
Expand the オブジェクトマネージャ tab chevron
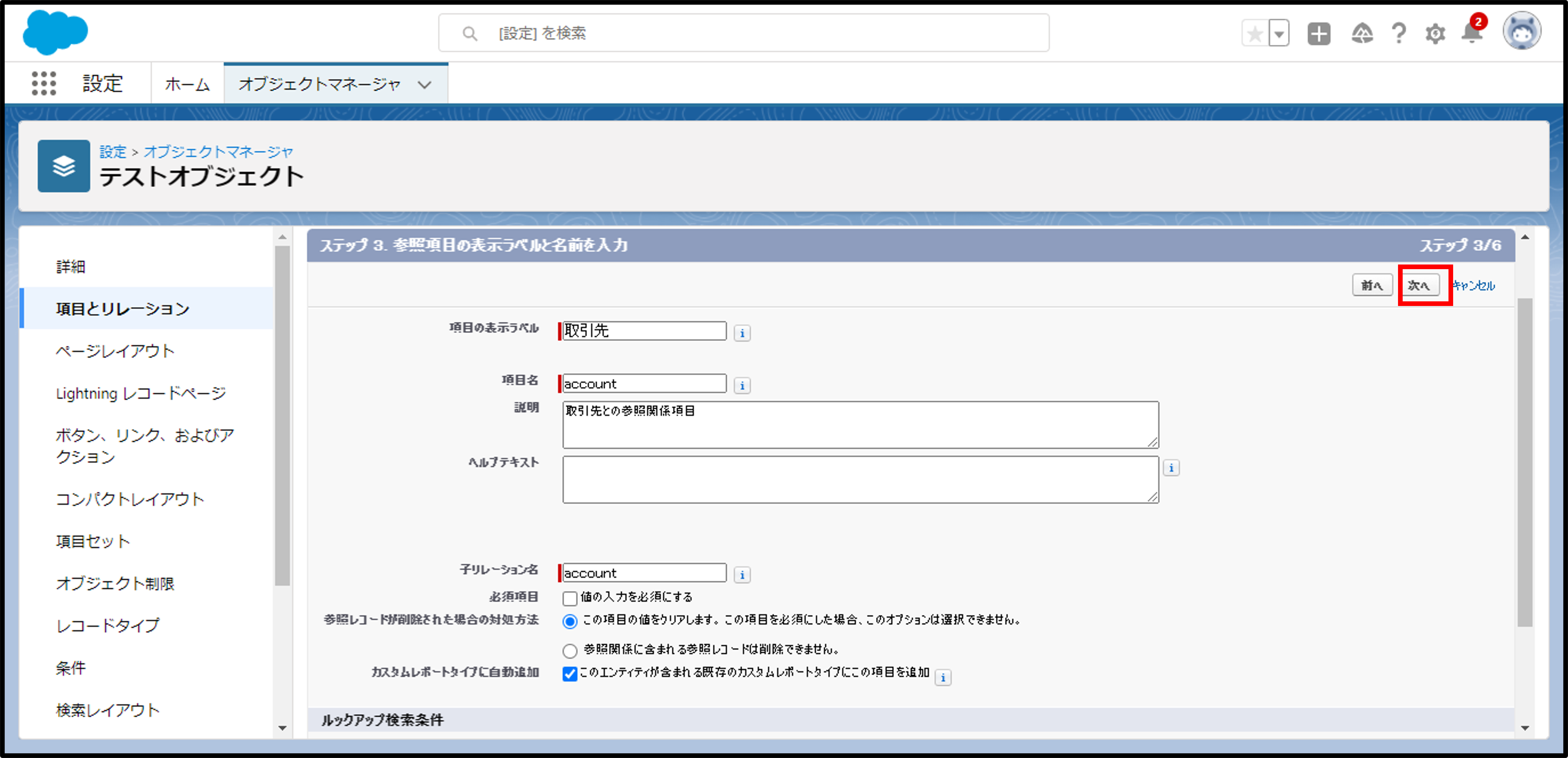[x=424, y=85]
